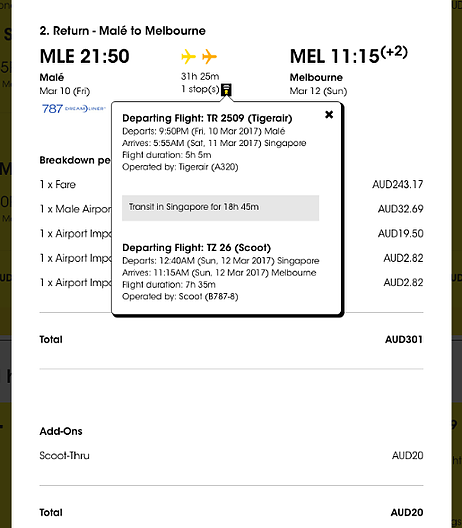The image size is (462, 528).
Task: Click the Return - Malé to Melbourne heading
Action: [x=123, y=31]
